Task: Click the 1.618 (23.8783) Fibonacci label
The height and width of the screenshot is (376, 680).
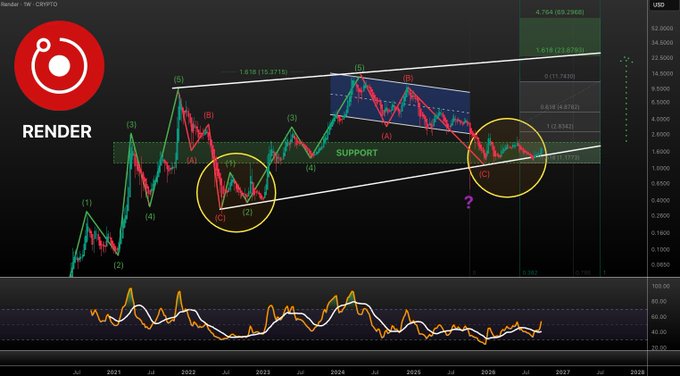Action: 559,50
